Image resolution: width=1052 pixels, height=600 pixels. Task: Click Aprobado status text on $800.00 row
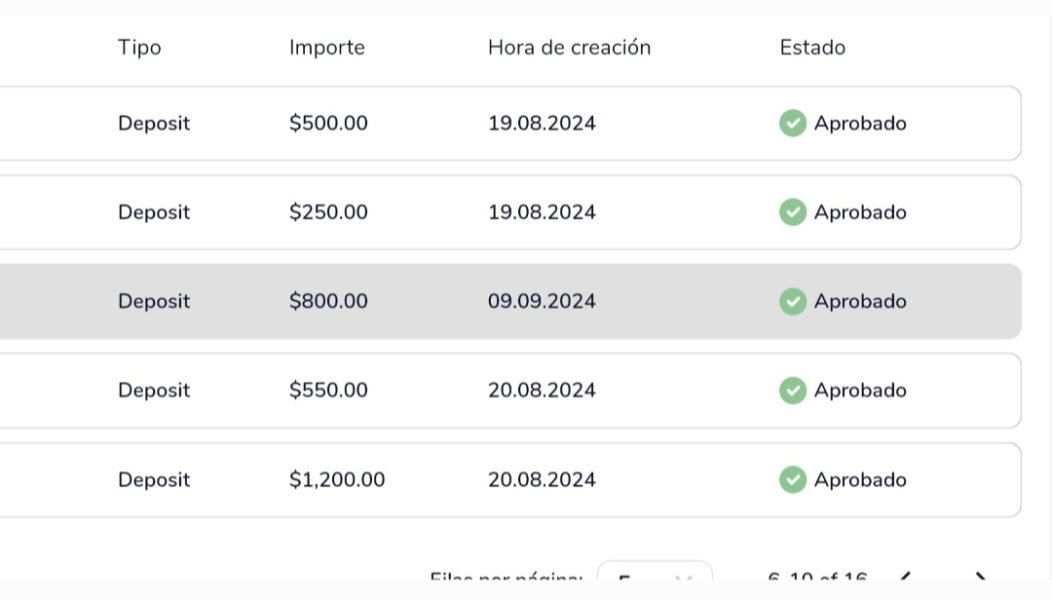(860, 301)
